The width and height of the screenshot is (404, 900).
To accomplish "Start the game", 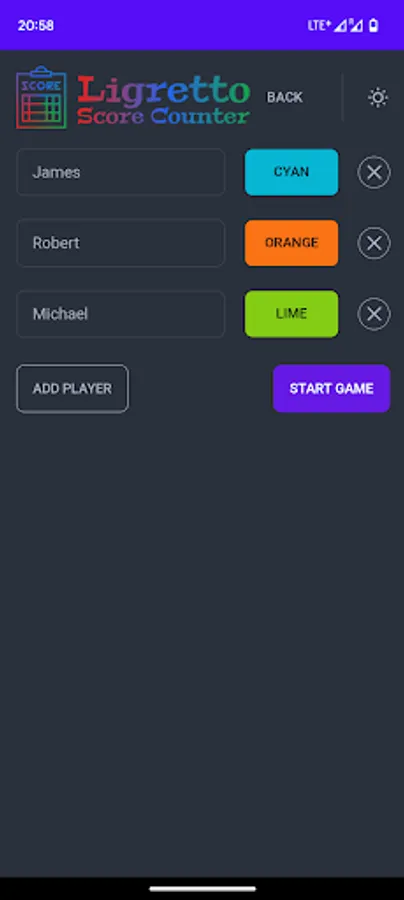I will pyautogui.click(x=332, y=389).
